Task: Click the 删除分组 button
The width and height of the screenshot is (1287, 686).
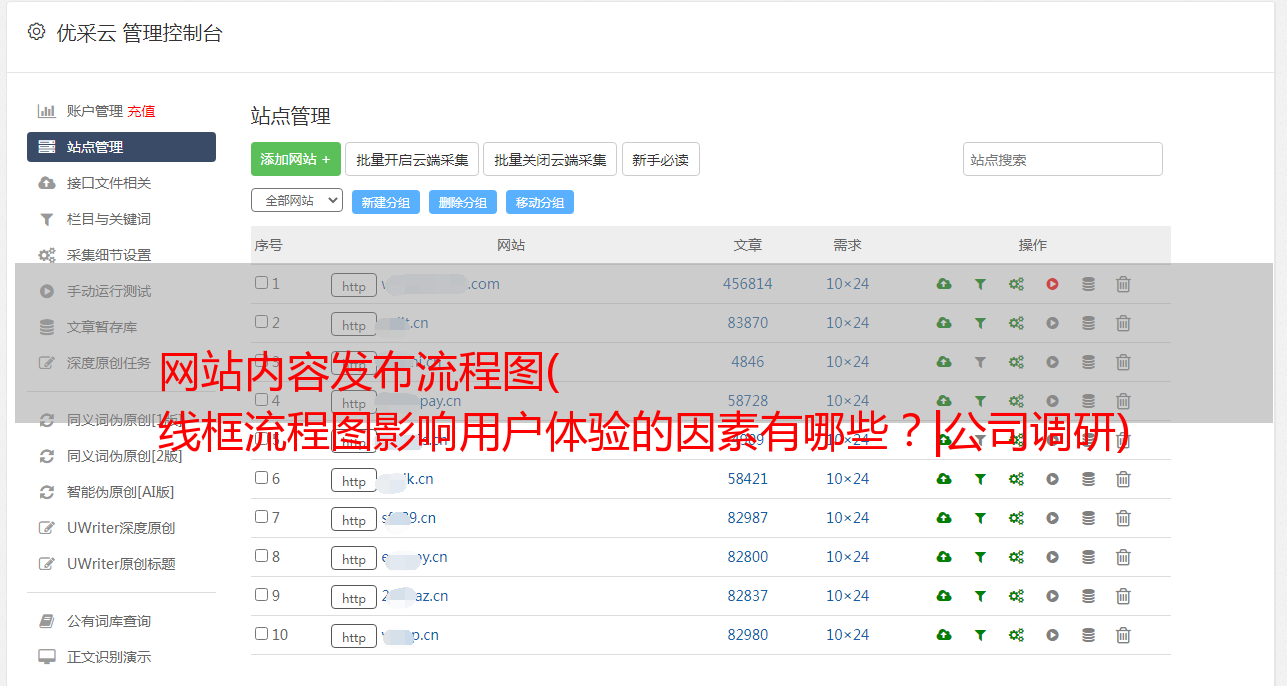Action: coord(463,202)
